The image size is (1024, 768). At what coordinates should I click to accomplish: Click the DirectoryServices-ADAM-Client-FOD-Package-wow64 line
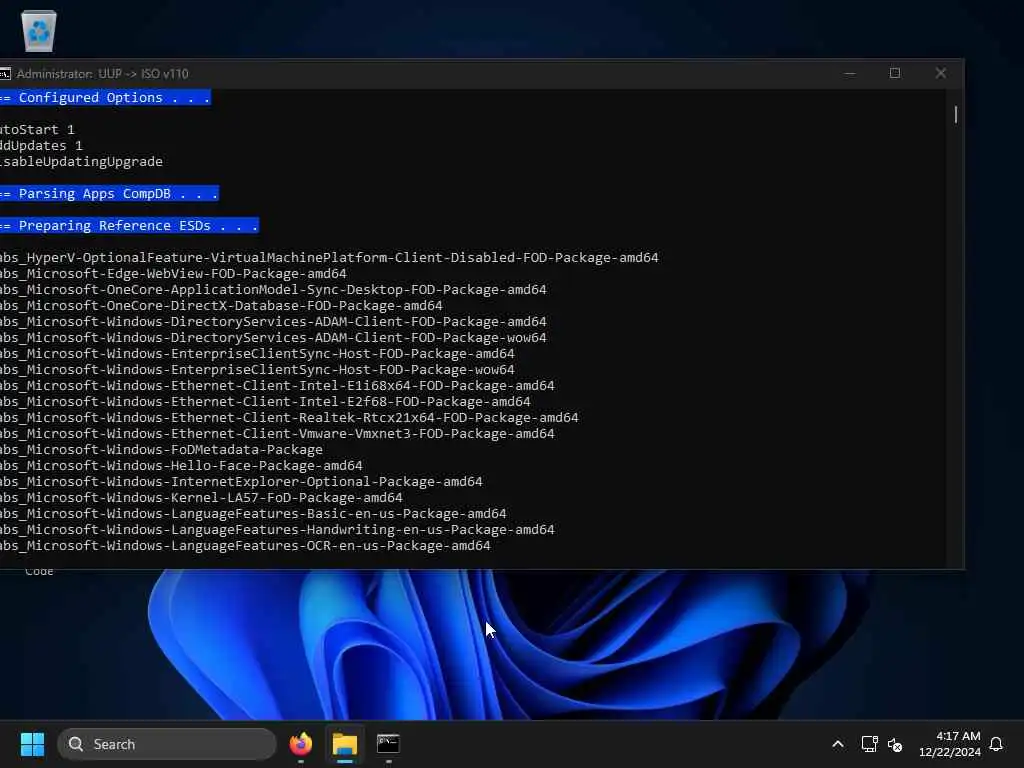273,338
